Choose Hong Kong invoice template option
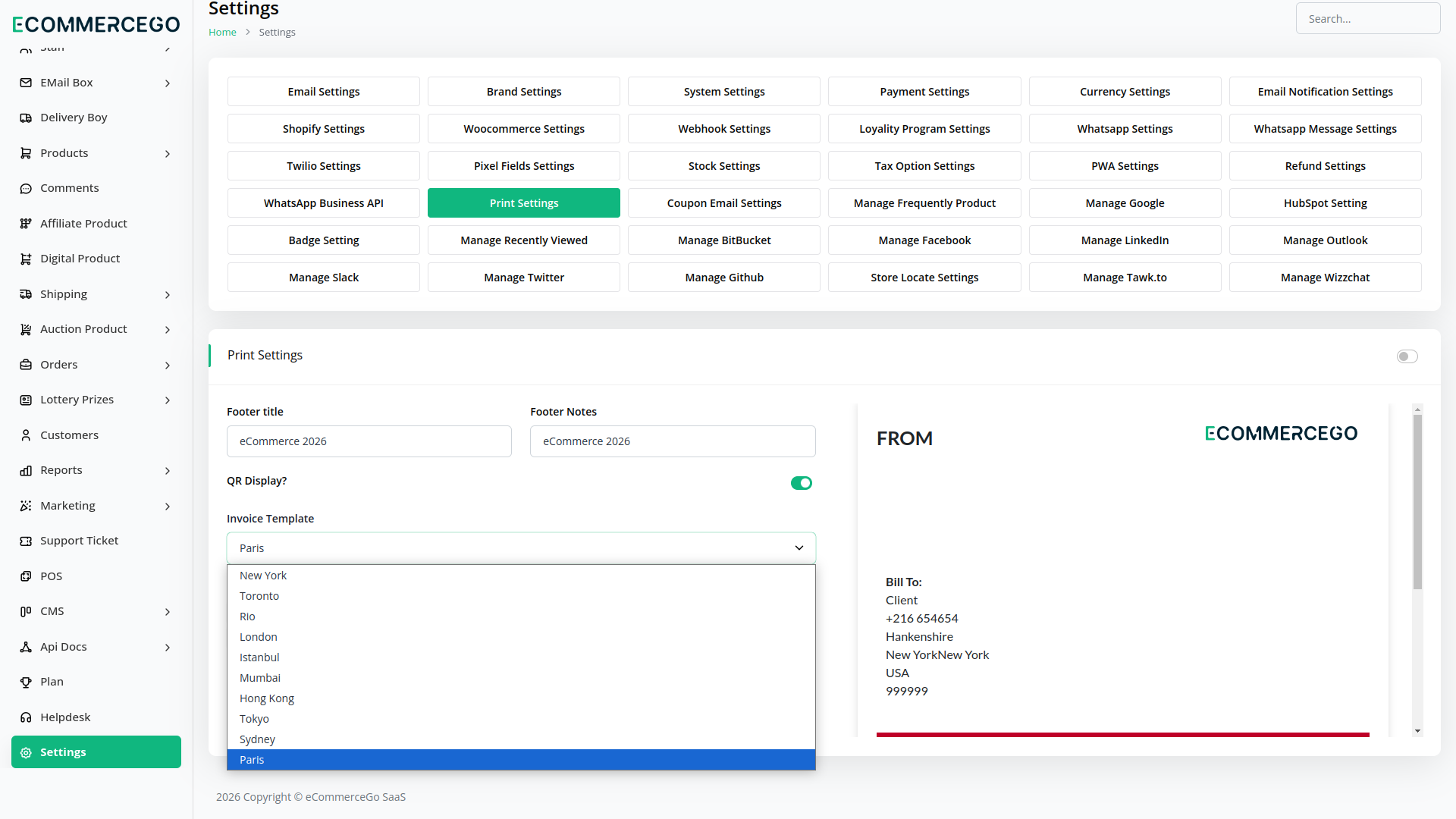The image size is (1456, 819). click(x=521, y=698)
